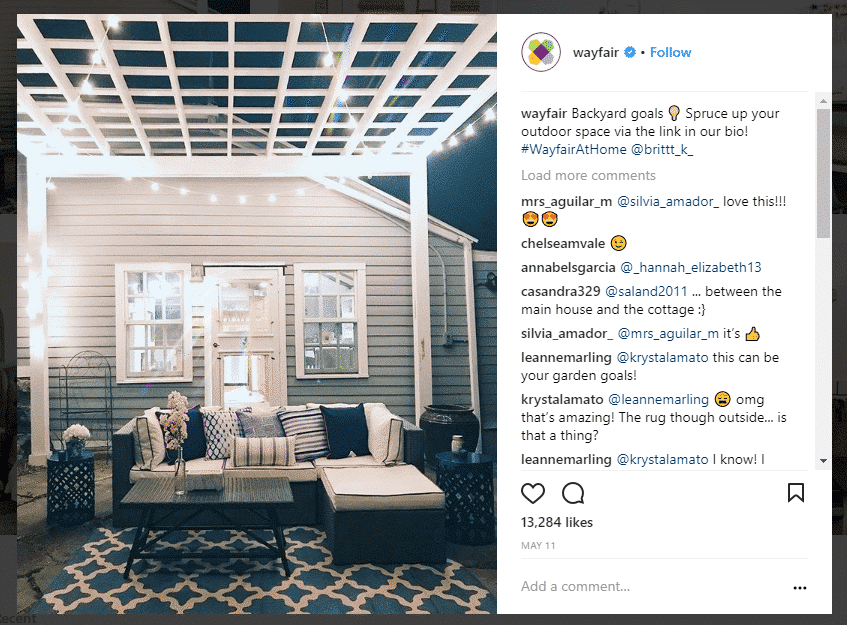Click the backyard patio photo
The image size is (847, 625).
257,314
